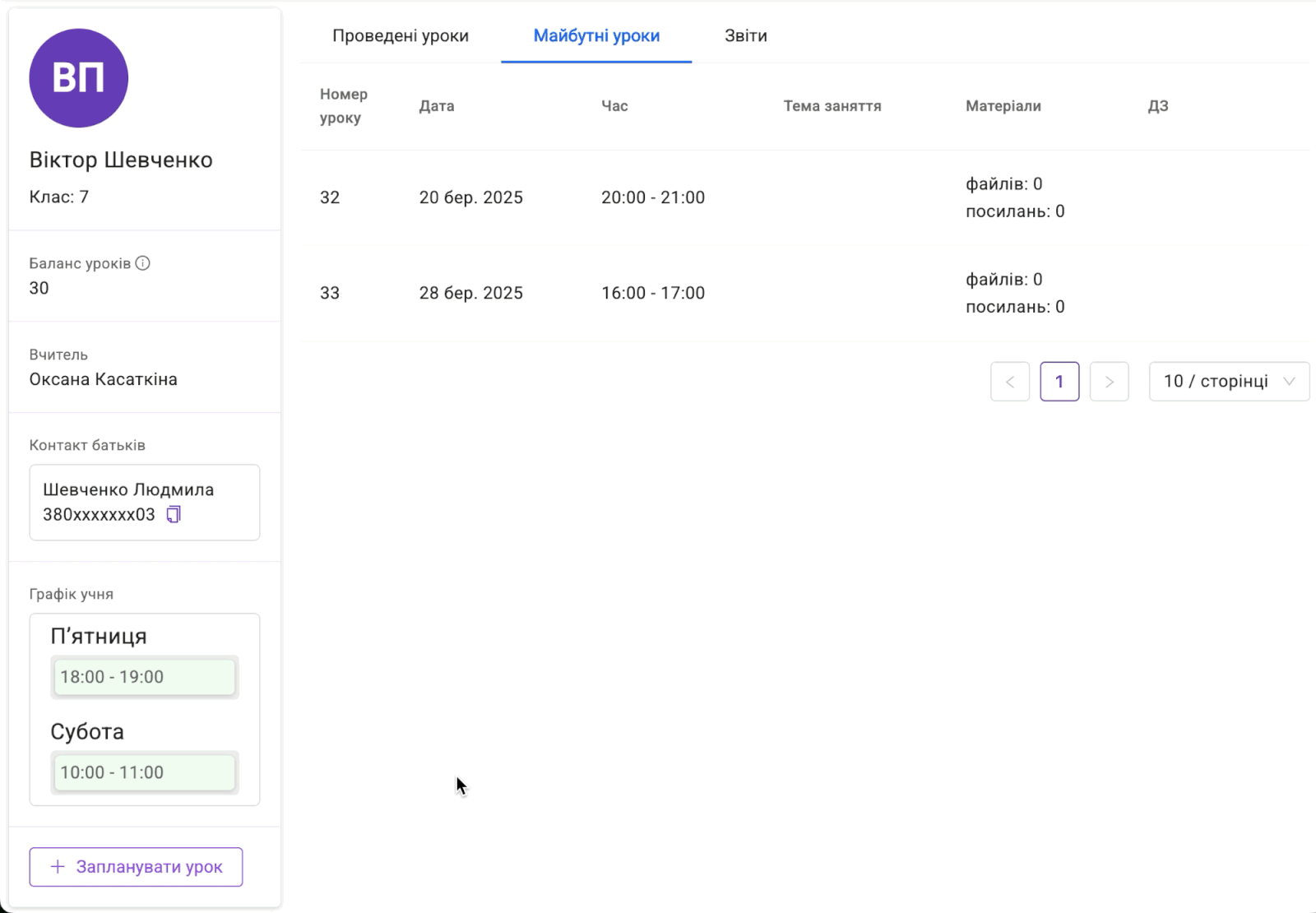Click файлів: 0 in lesson 33 row
Screen dimensions: 1316x913
tap(1004, 279)
